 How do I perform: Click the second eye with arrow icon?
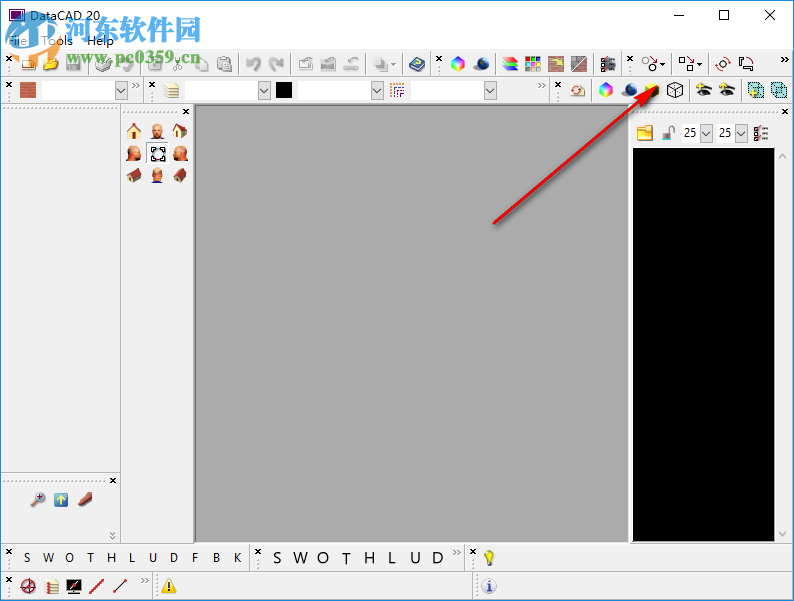click(727, 91)
